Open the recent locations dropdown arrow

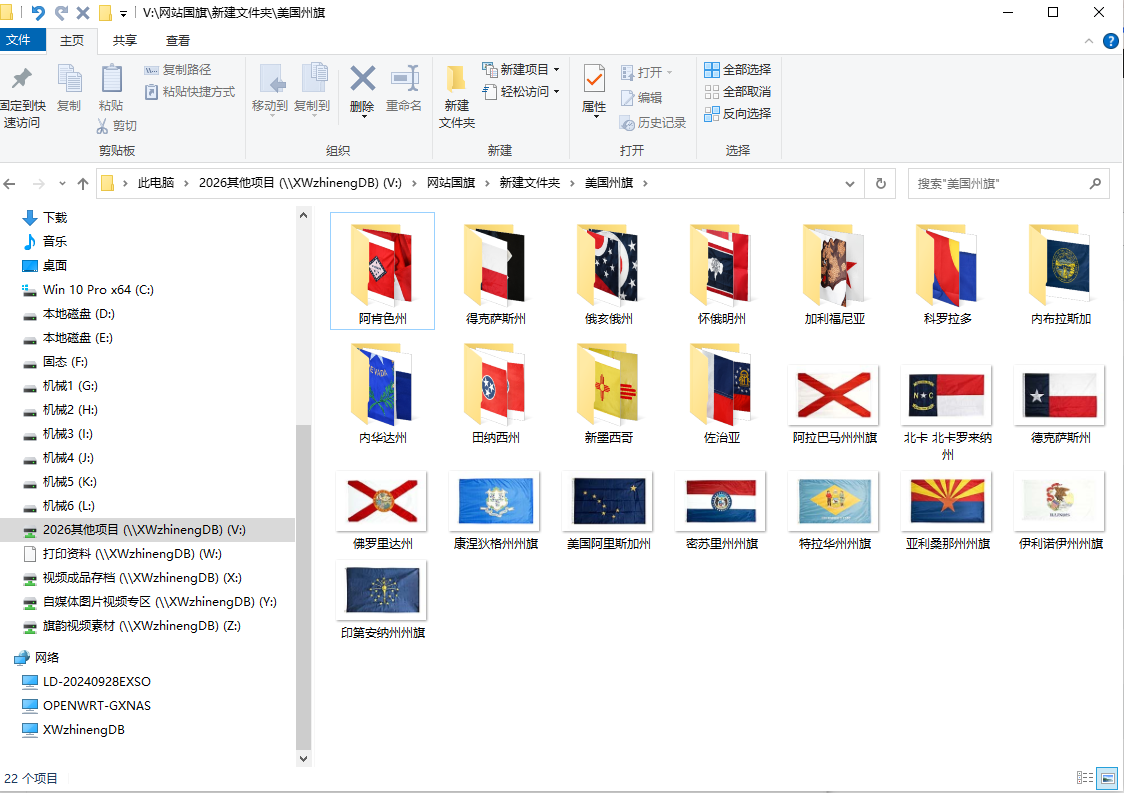point(62,184)
